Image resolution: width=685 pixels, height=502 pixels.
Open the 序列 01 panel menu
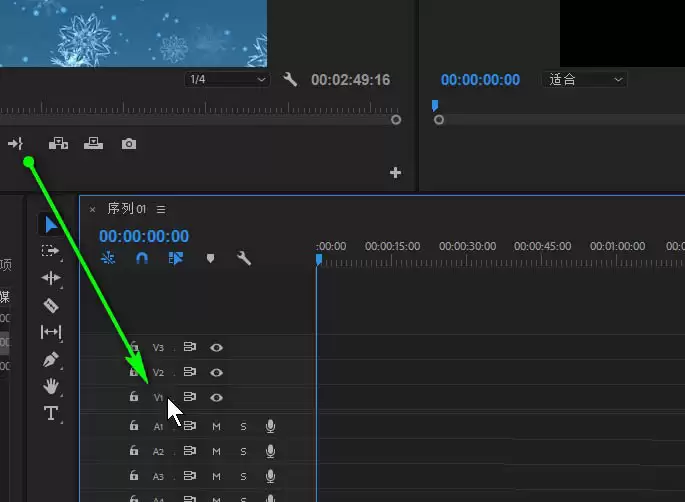161,209
